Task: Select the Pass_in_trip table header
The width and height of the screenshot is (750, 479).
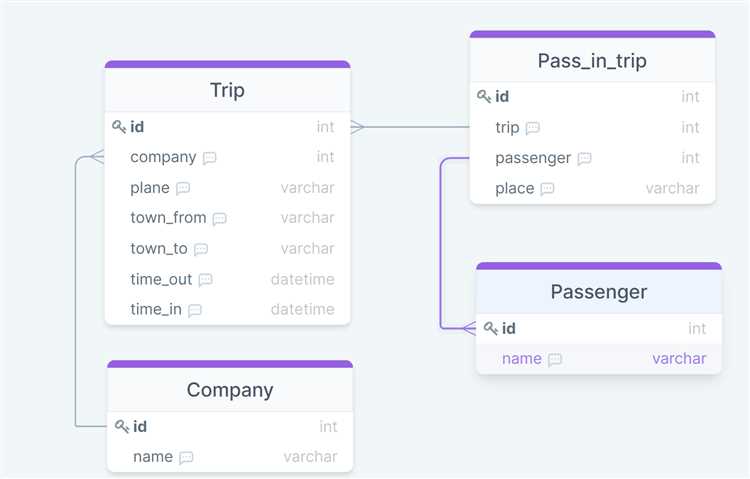Action: tap(593, 60)
